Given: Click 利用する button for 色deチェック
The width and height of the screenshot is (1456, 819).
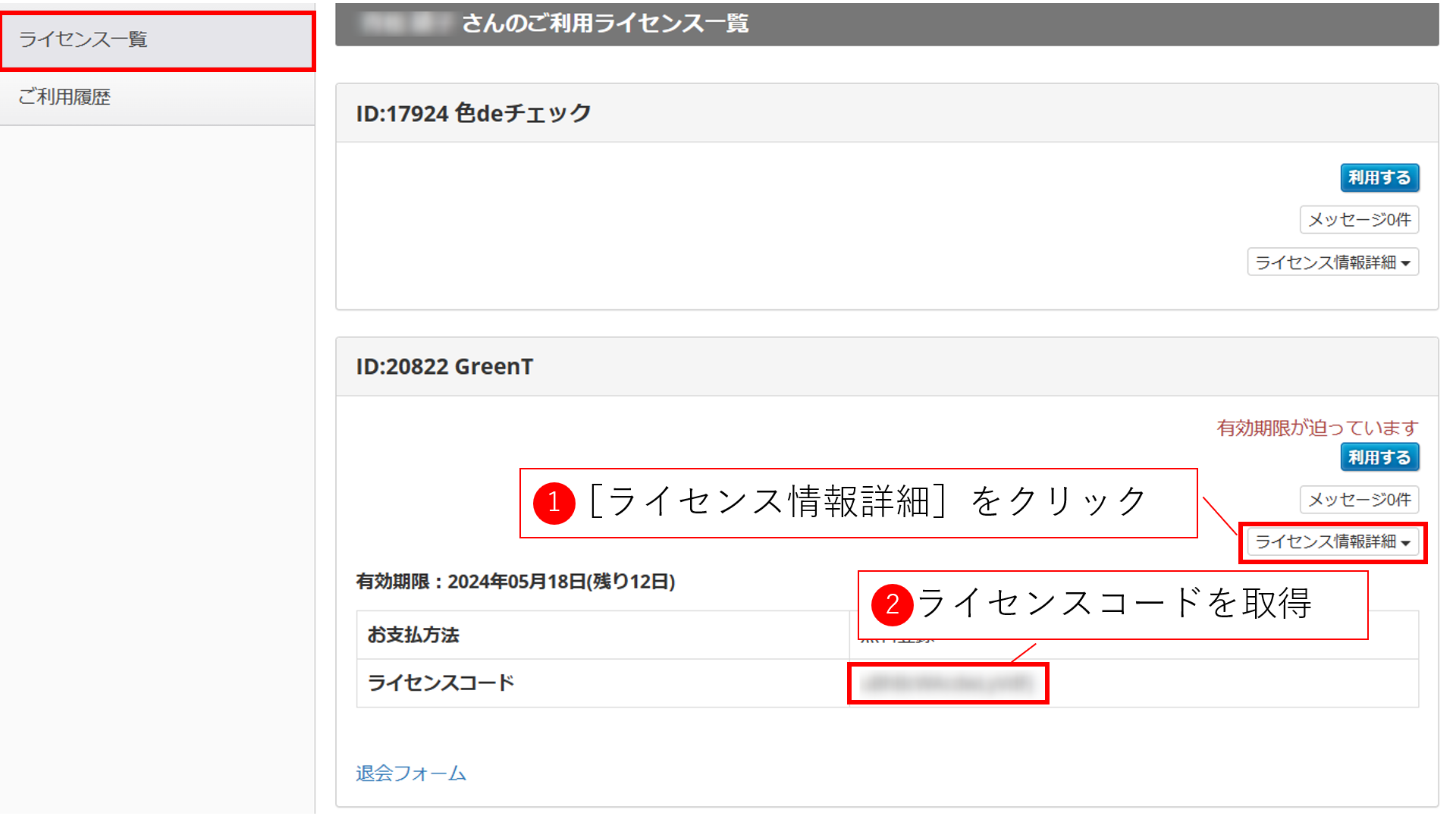Looking at the screenshot, I should coord(1379,178).
